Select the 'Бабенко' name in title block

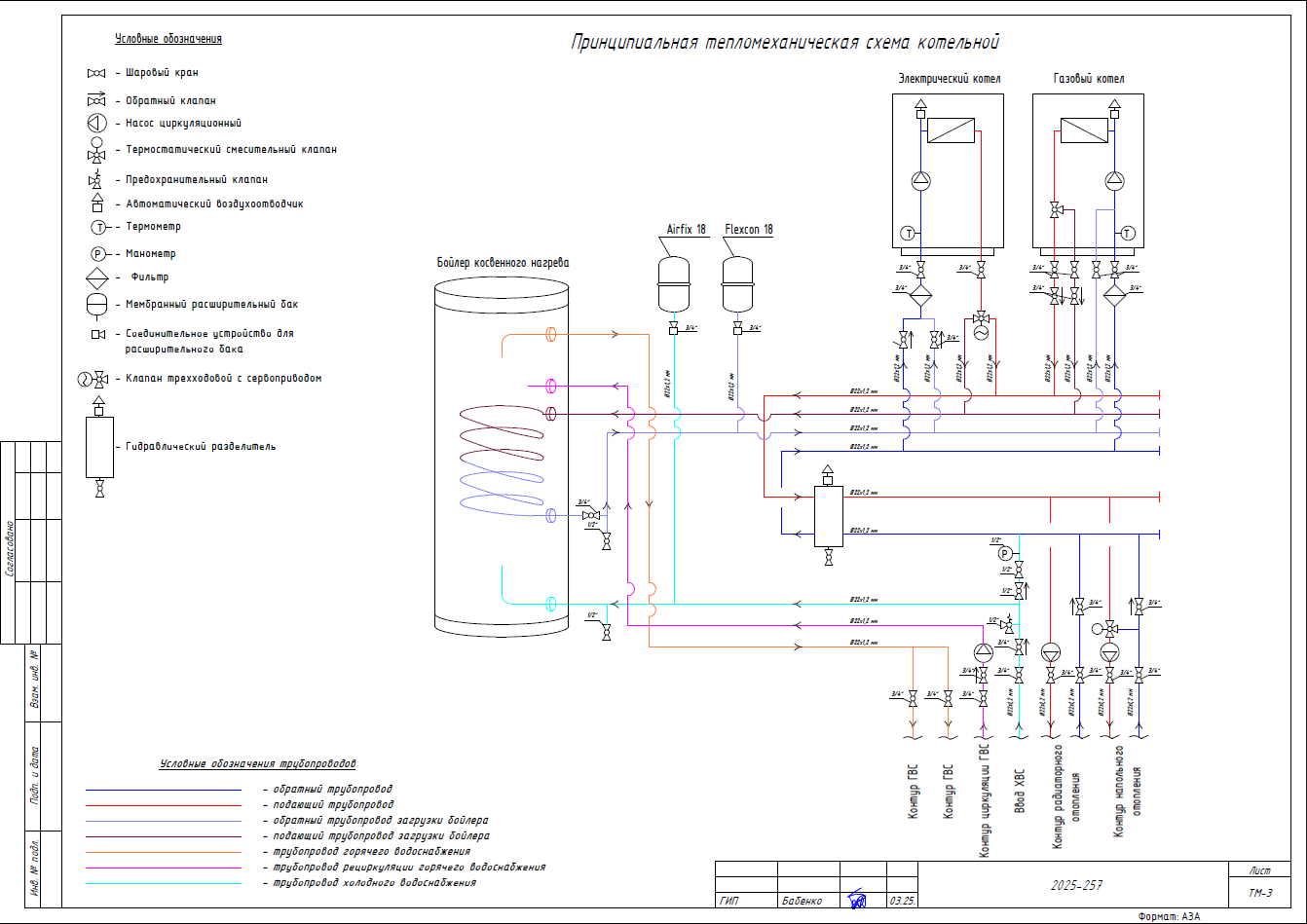point(802,901)
